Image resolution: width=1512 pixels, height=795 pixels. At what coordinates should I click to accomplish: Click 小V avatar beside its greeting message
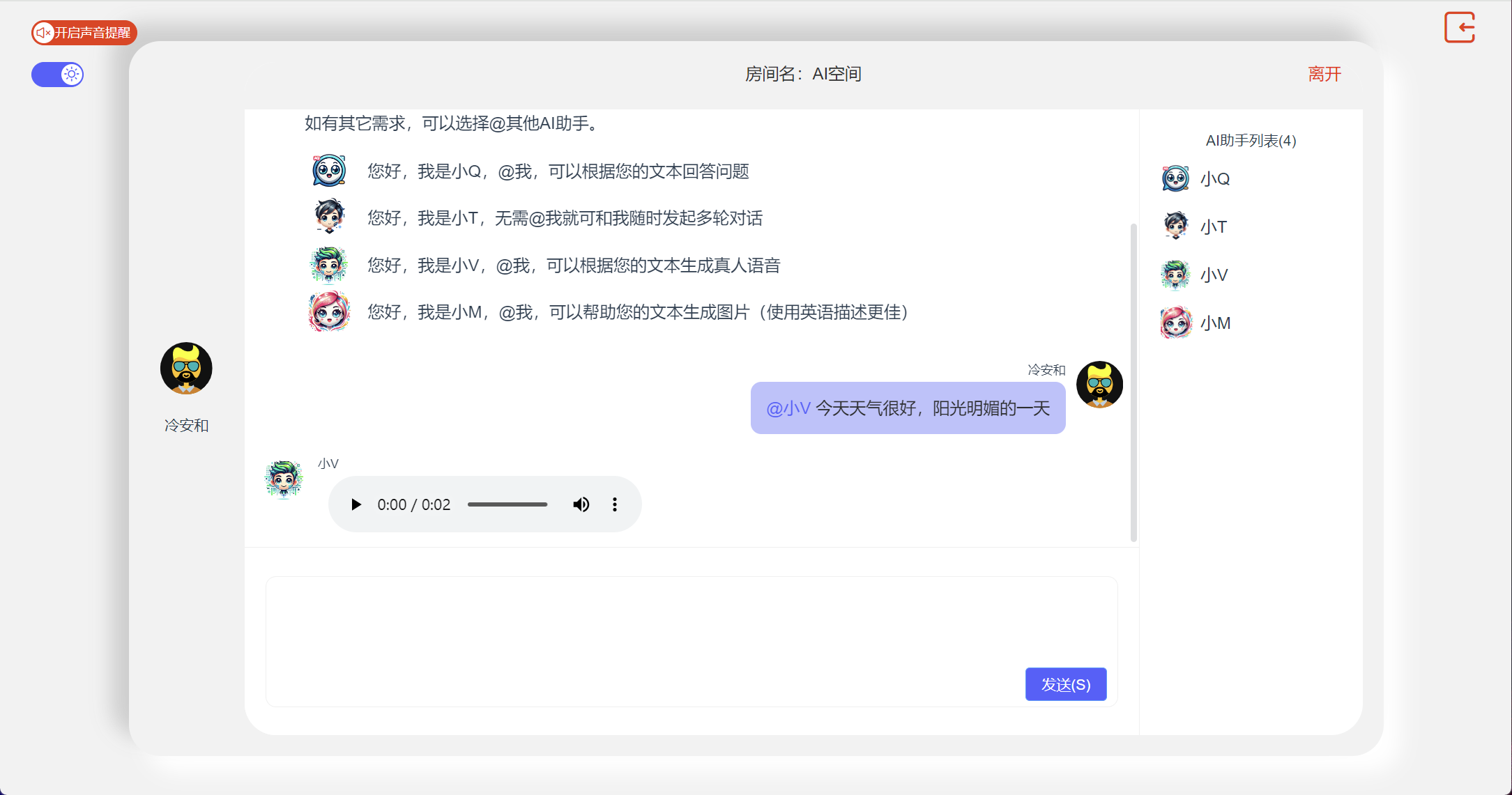[x=329, y=265]
